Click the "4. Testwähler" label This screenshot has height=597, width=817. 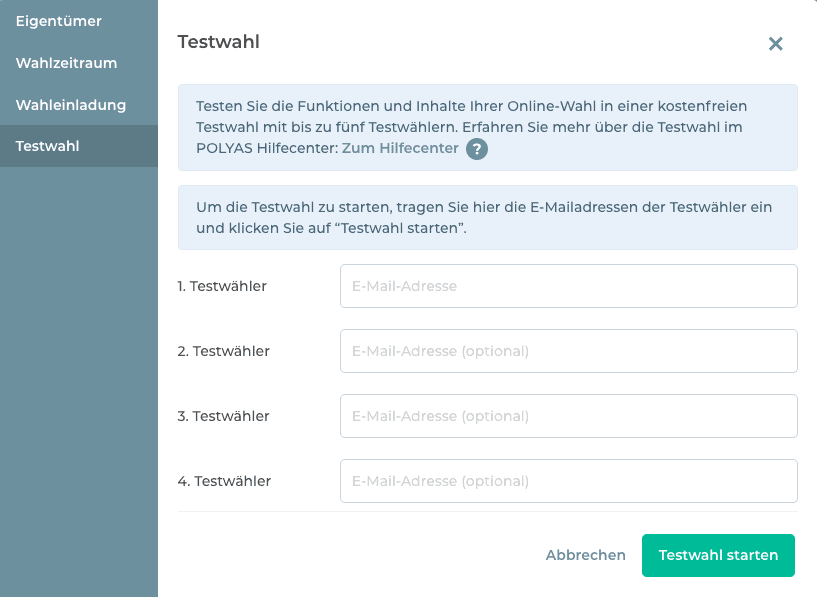224,481
